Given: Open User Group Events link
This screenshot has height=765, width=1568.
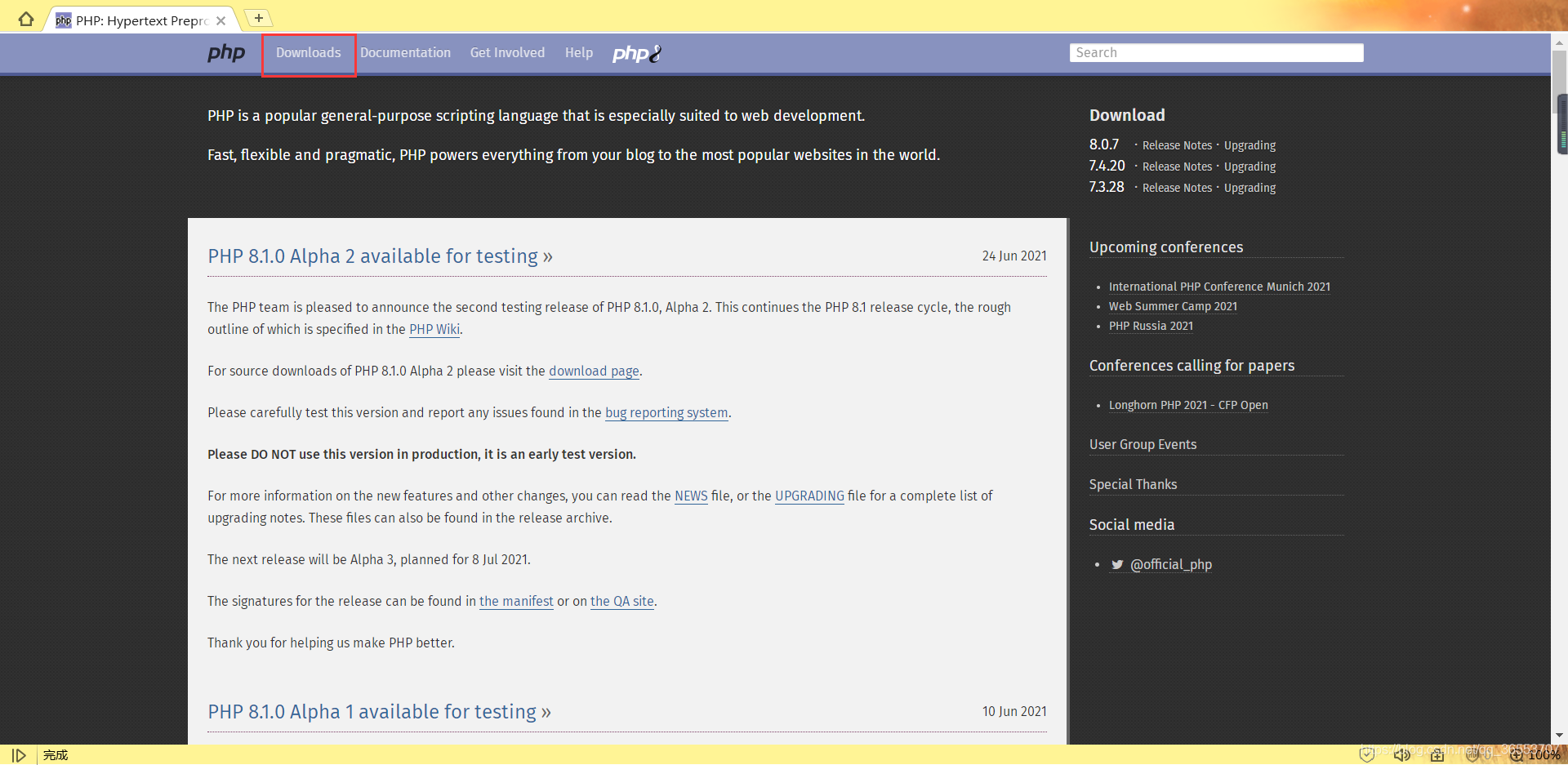Looking at the screenshot, I should (x=1143, y=445).
